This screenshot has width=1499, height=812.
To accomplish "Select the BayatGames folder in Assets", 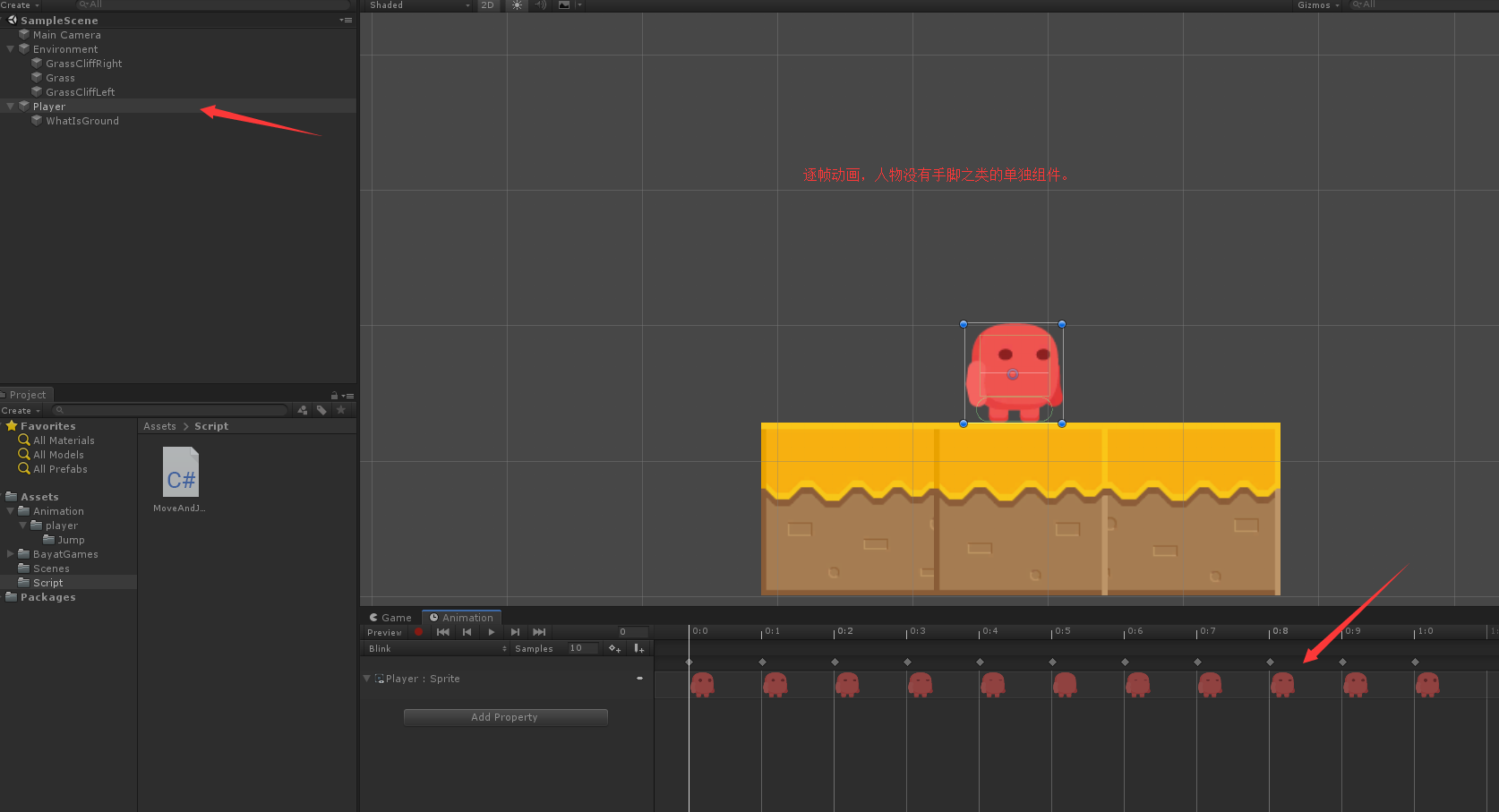I will tap(65, 554).
